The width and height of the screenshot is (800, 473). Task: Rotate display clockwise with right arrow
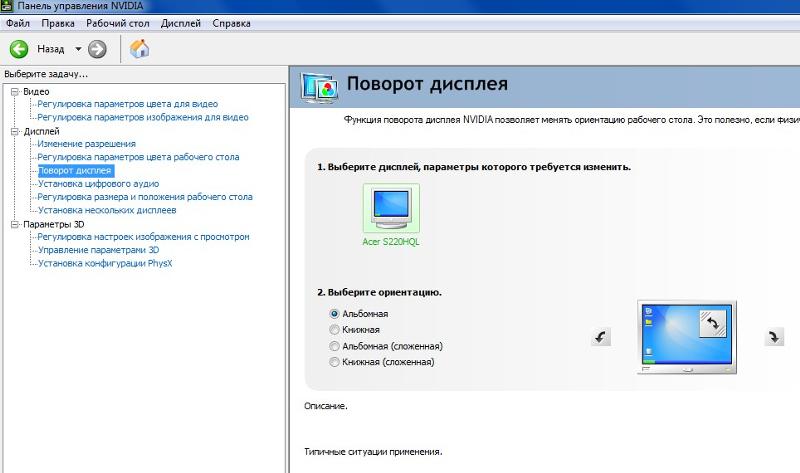[774, 337]
